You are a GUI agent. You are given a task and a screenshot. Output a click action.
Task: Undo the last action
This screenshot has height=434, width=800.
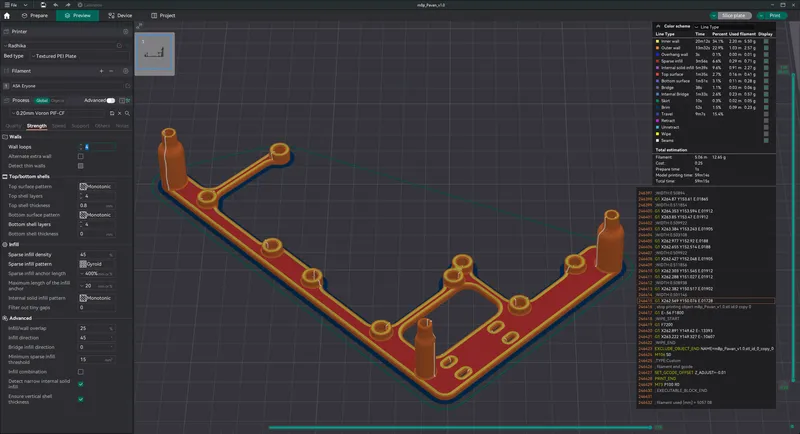[56, 5]
